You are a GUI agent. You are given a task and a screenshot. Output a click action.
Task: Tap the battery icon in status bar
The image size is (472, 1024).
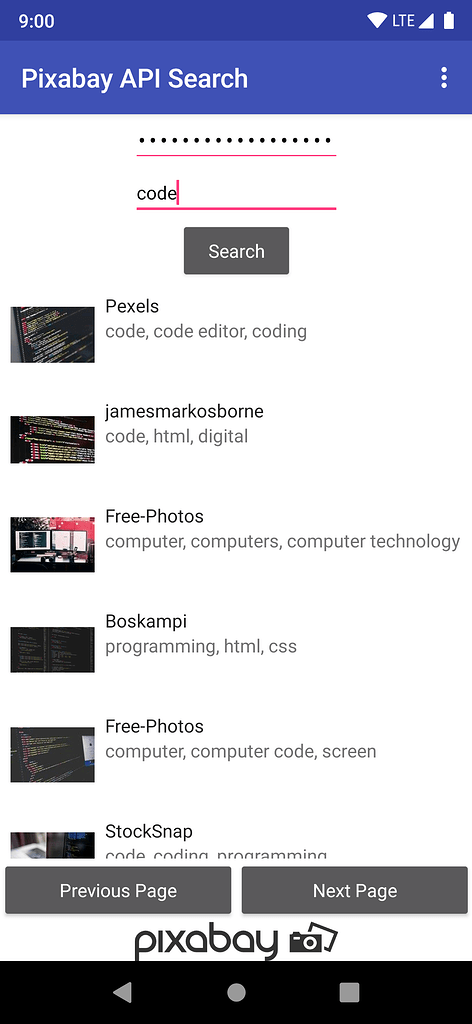click(x=448, y=21)
